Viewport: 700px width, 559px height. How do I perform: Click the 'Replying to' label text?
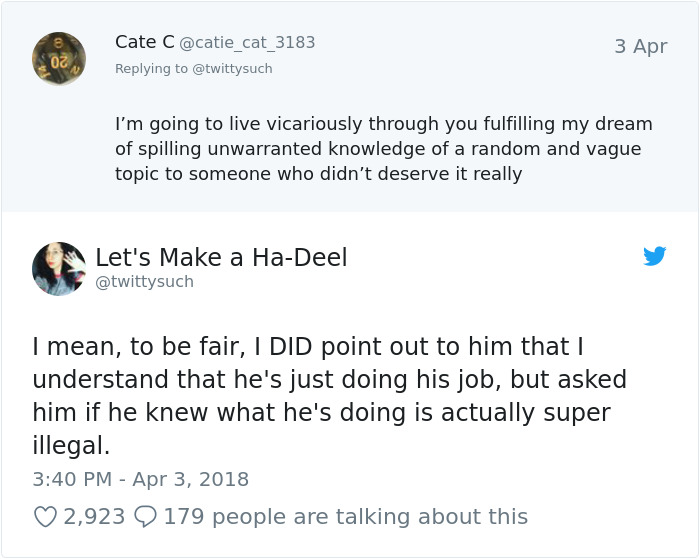pos(151,69)
